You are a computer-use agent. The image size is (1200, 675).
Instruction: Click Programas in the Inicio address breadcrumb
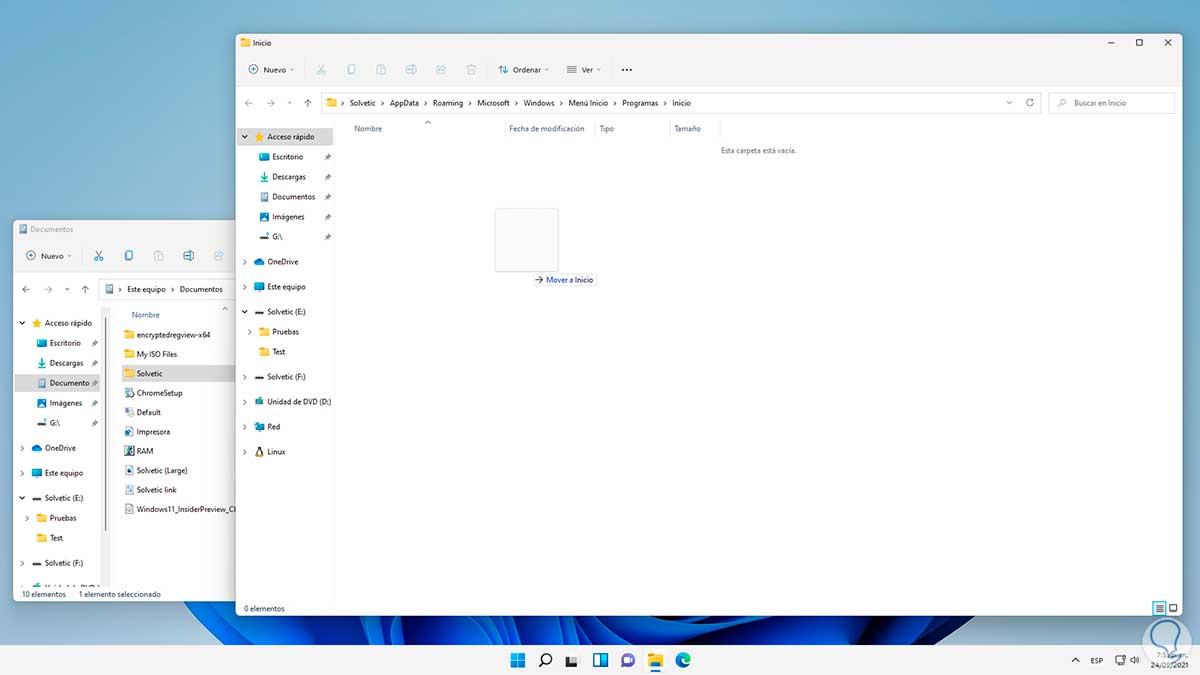click(640, 103)
